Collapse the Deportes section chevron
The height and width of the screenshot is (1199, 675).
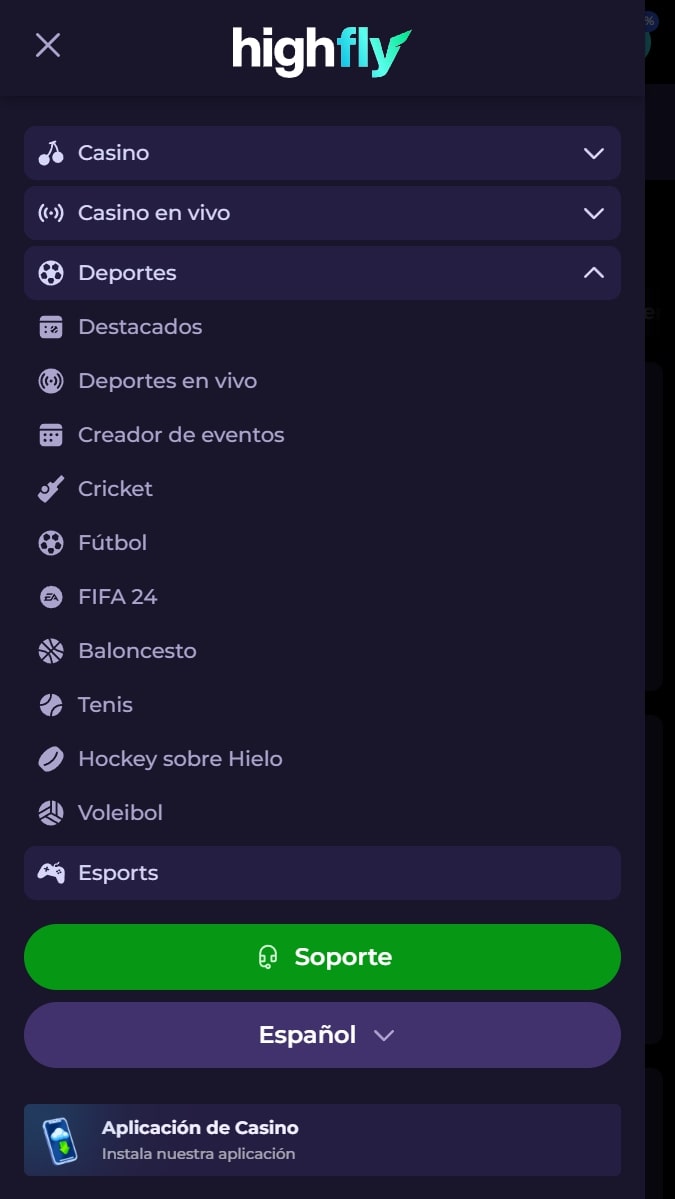594,272
